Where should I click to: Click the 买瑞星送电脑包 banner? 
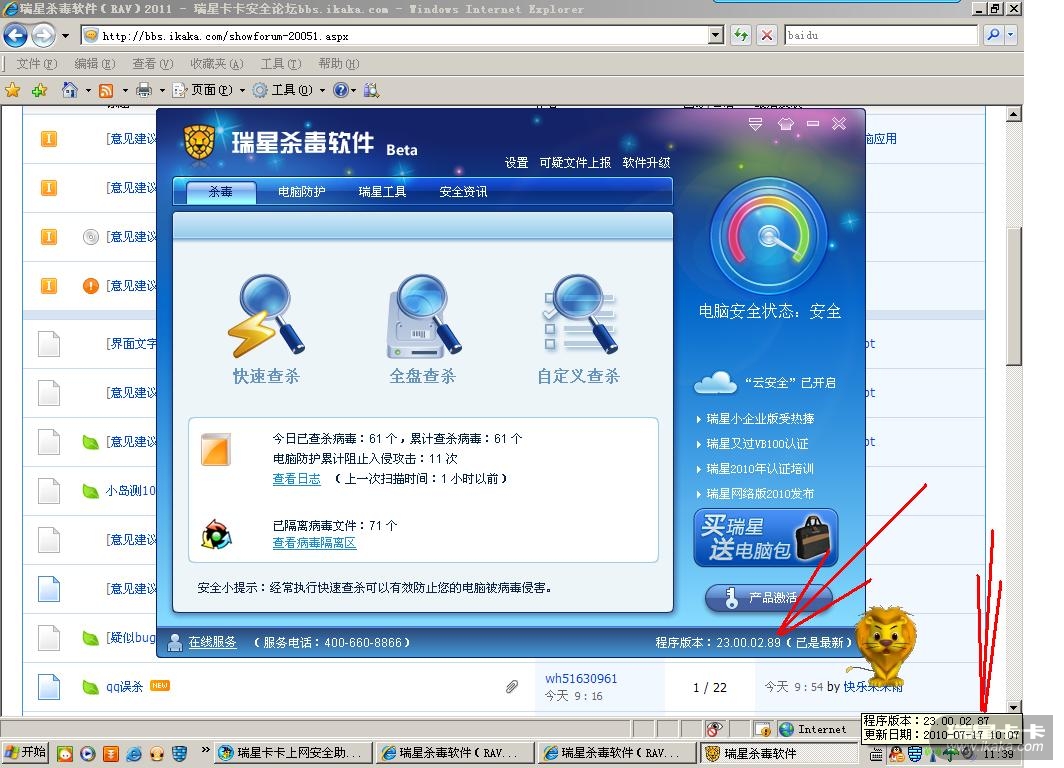coord(765,537)
